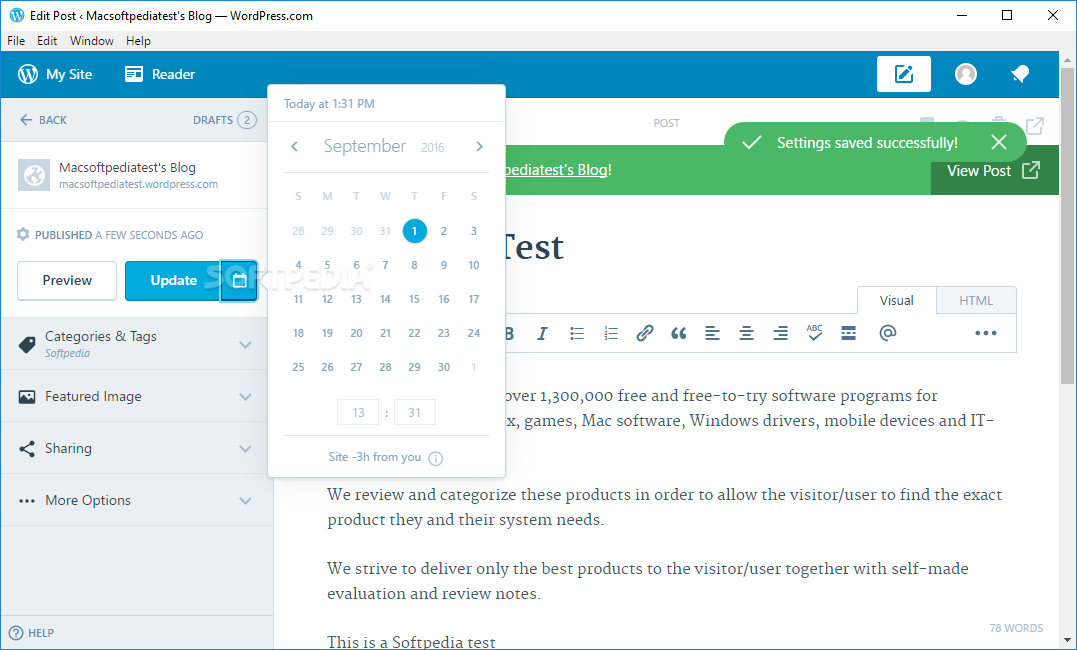This screenshot has height=650, width=1077.
Task: Expand the Featured Image section
Action: pos(137,396)
